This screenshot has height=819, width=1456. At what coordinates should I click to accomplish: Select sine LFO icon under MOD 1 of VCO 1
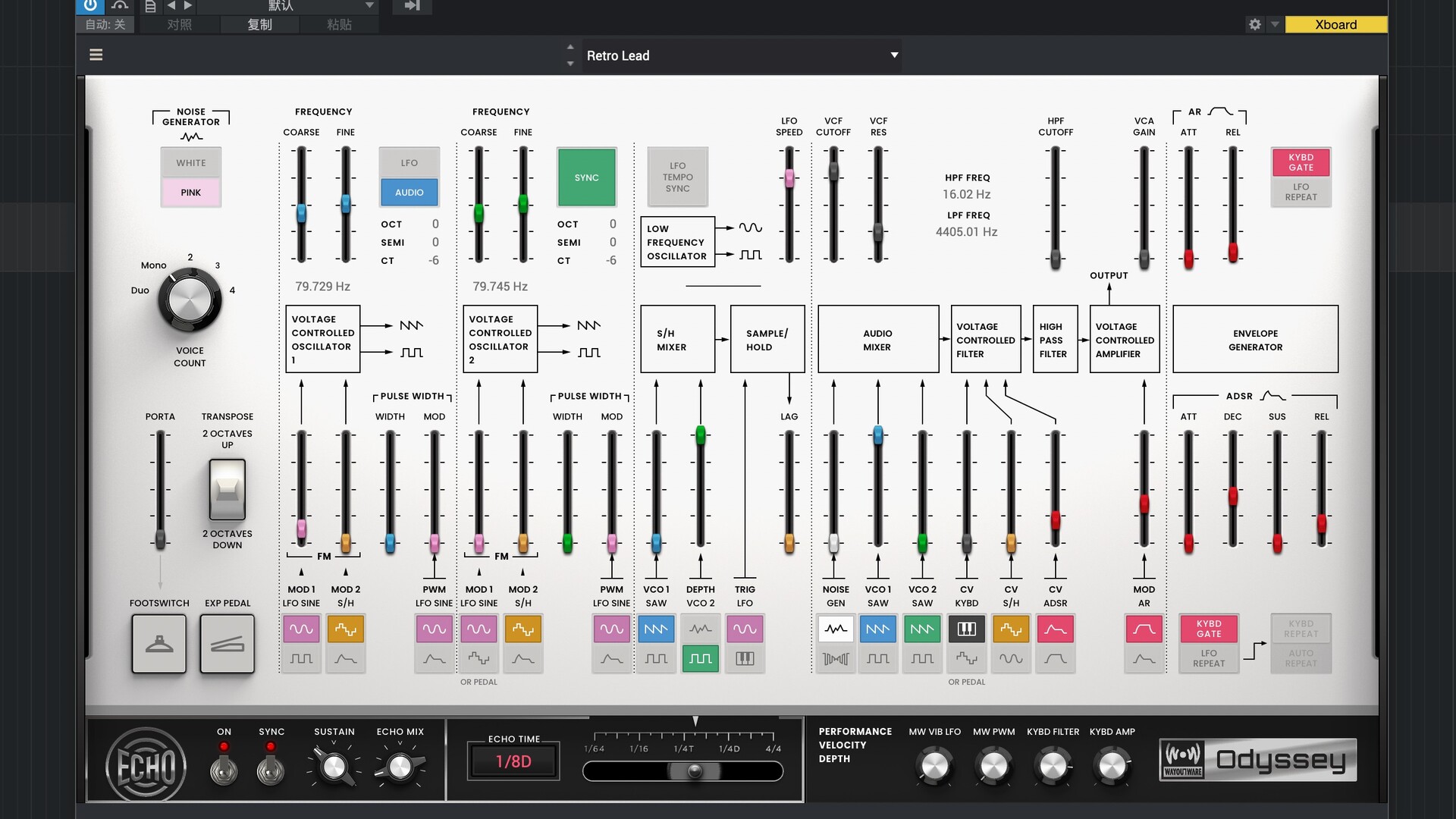pos(301,629)
